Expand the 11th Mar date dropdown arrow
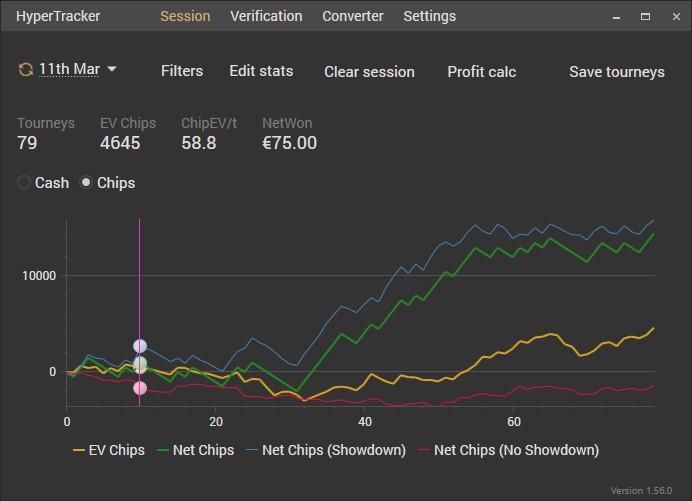The height and width of the screenshot is (501, 692). [112, 70]
